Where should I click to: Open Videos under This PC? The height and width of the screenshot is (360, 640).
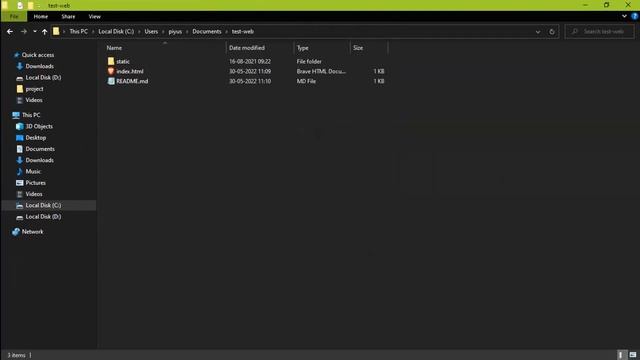[34, 194]
